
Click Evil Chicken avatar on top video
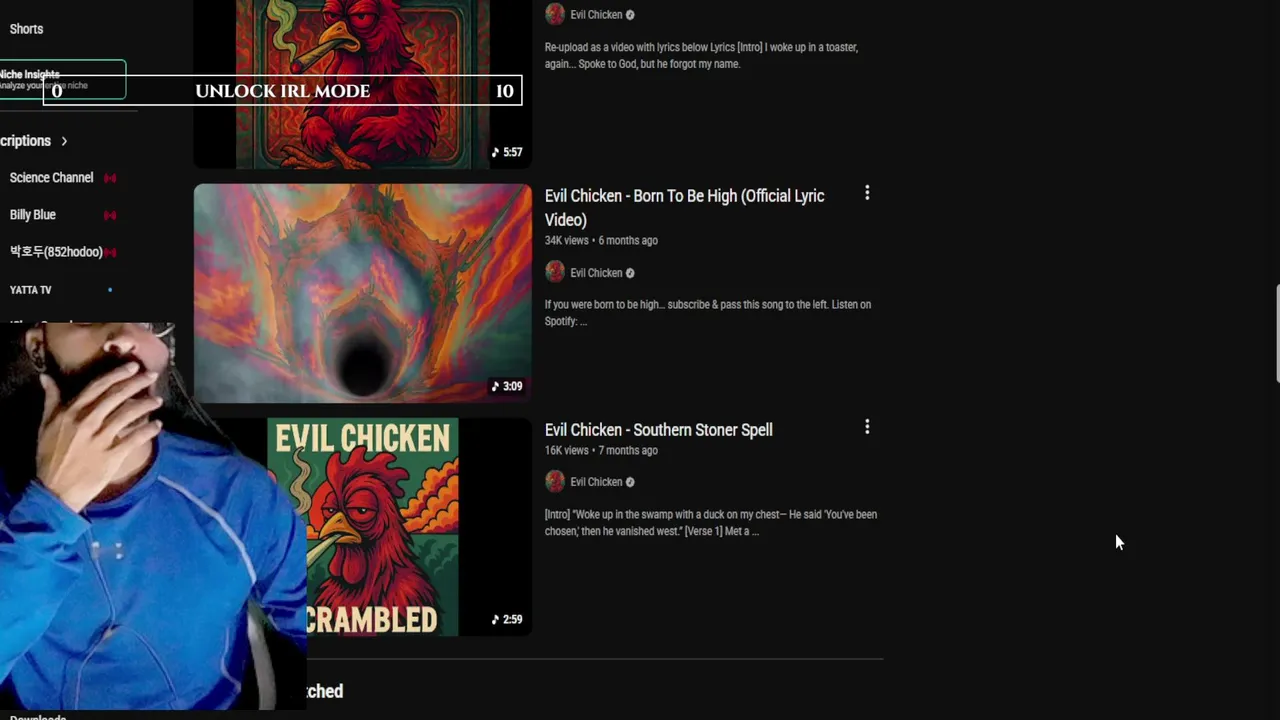point(555,14)
